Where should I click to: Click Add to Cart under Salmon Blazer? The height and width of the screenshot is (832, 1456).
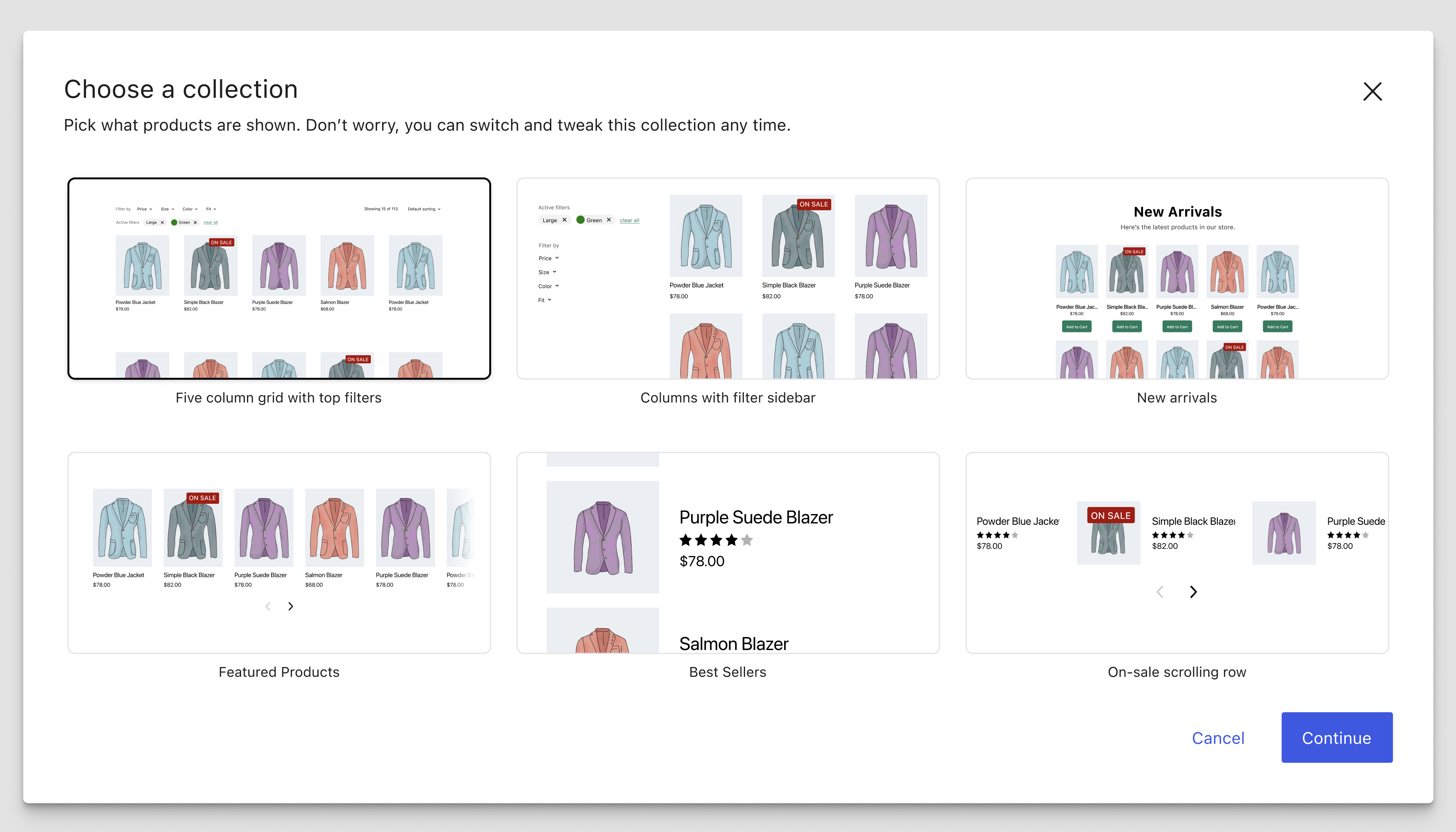tap(1227, 326)
